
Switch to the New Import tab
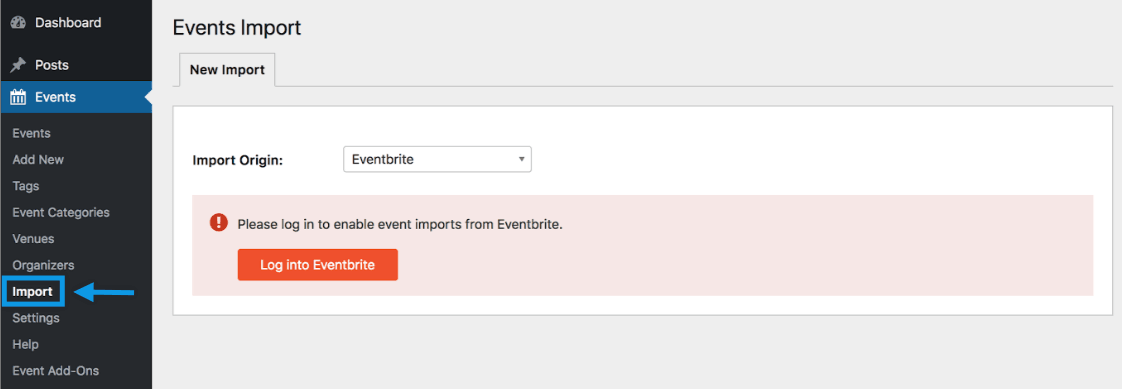point(227,70)
